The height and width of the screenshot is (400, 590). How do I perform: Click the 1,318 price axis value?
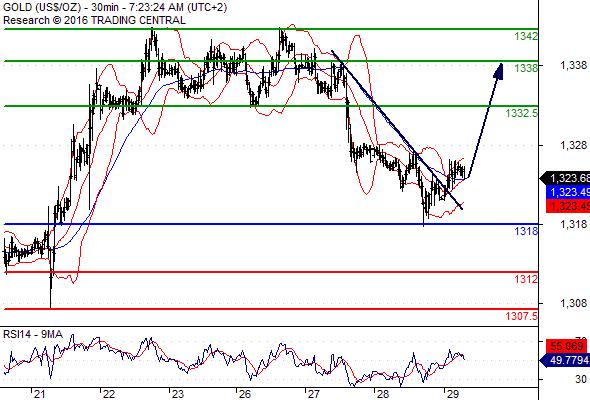pyautogui.click(x=573, y=224)
